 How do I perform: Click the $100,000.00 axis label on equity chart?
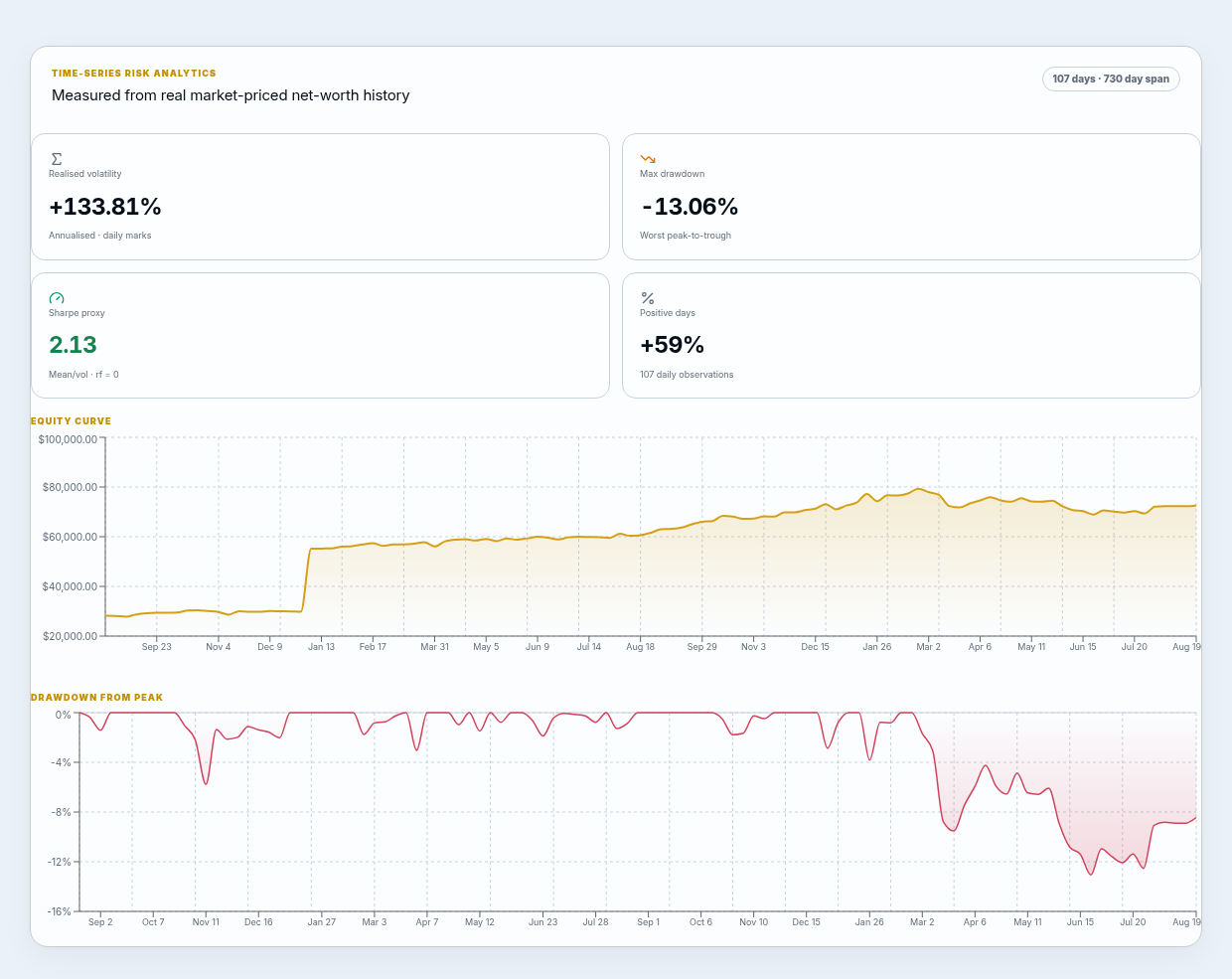68,438
